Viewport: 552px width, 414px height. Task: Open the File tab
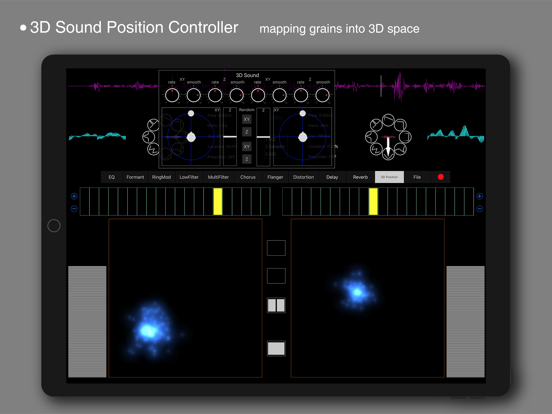(x=417, y=177)
